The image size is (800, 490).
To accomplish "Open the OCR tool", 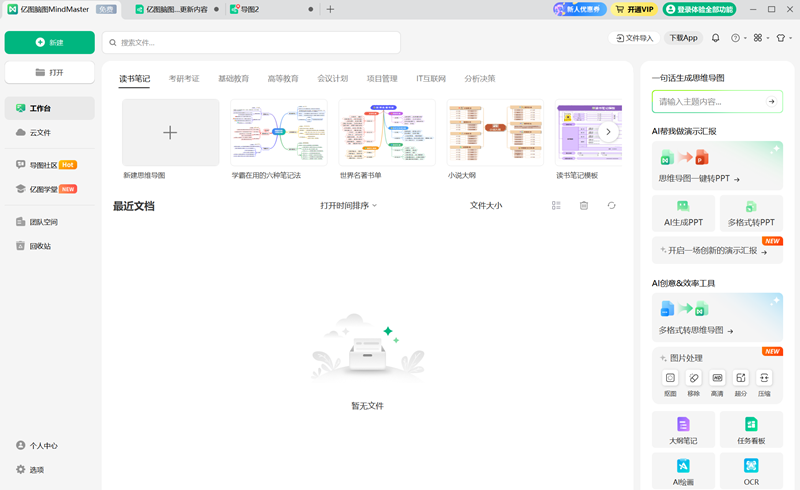I will point(751,470).
